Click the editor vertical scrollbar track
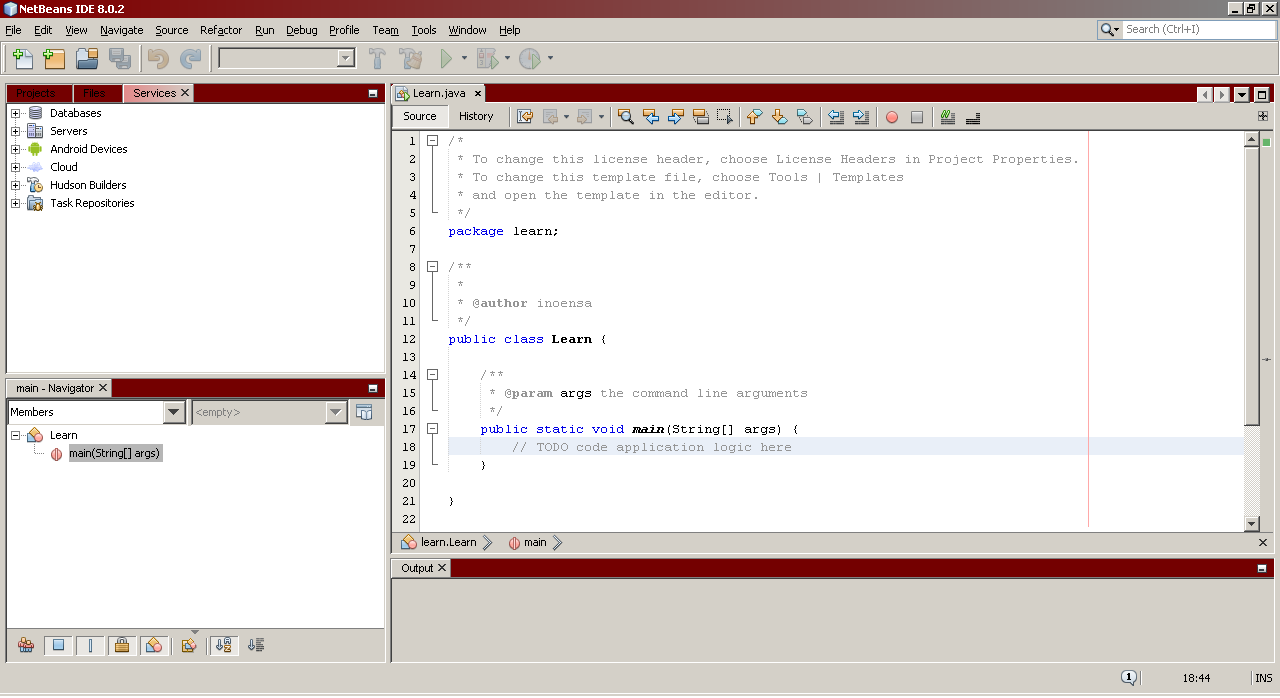The width and height of the screenshot is (1280, 698). [1251, 470]
